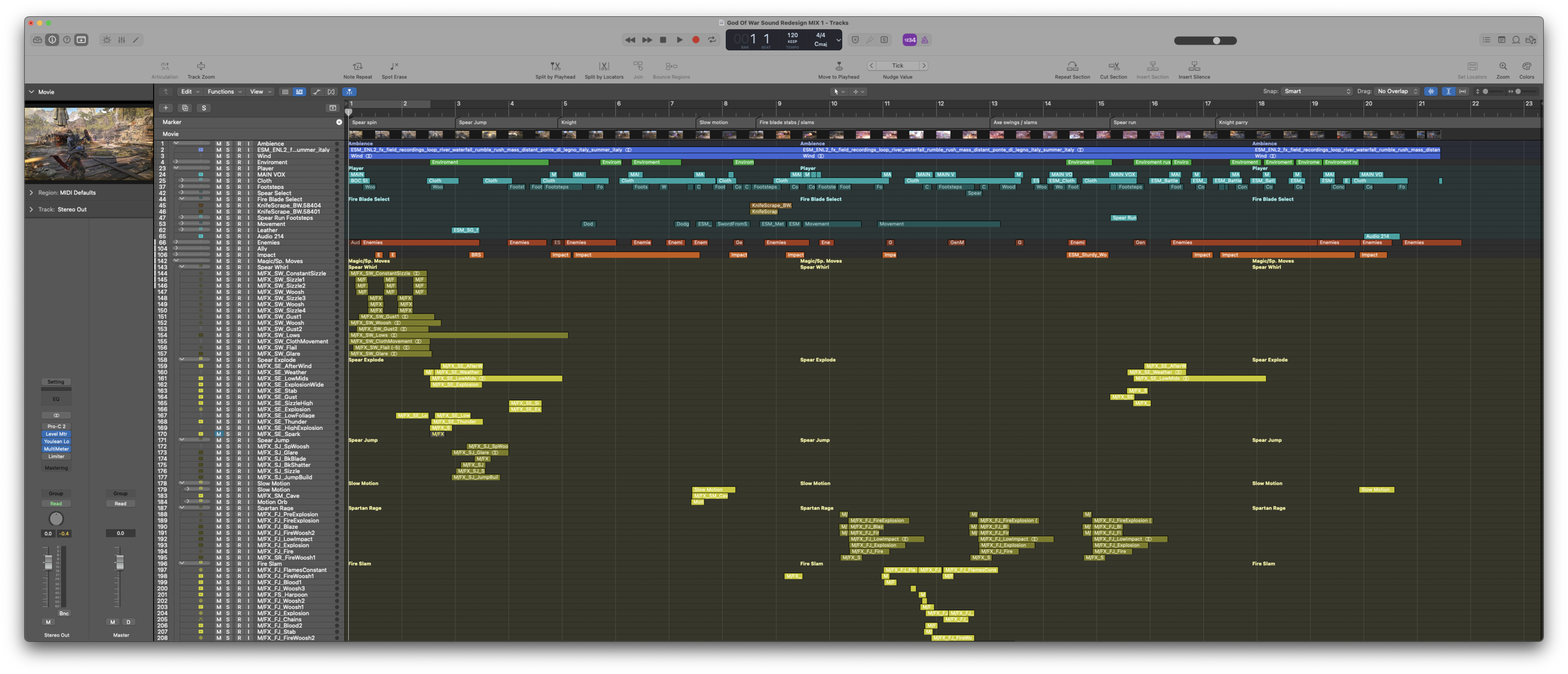Open the Zoom magnifier tool

(1503, 66)
